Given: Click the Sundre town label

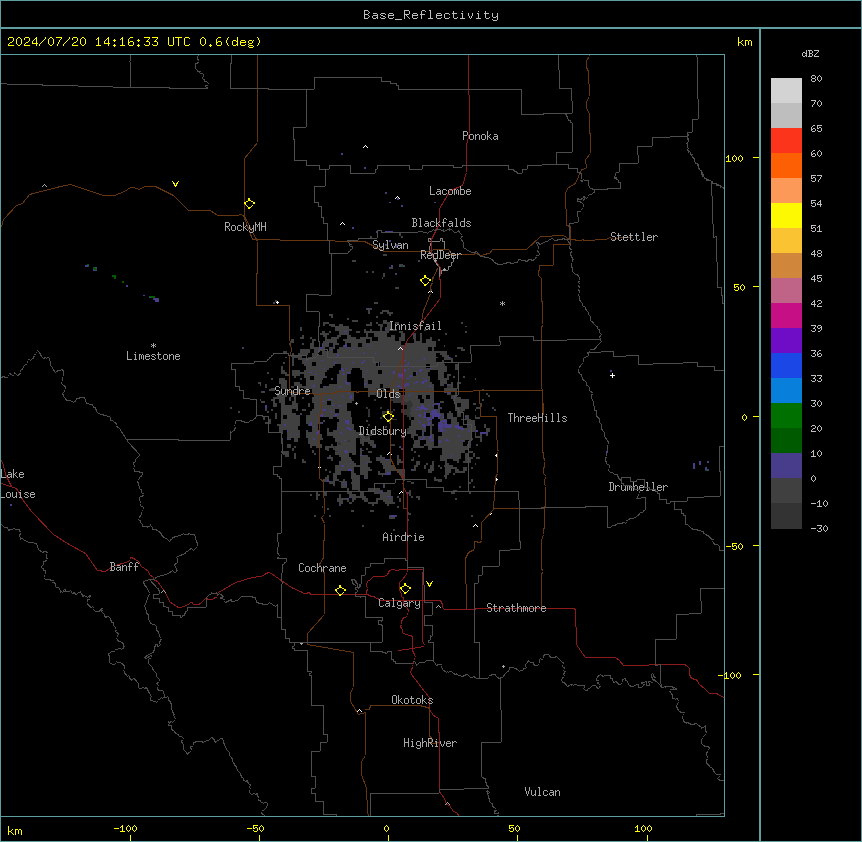Looking at the screenshot, I should pyautogui.click(x=292, y=391).
